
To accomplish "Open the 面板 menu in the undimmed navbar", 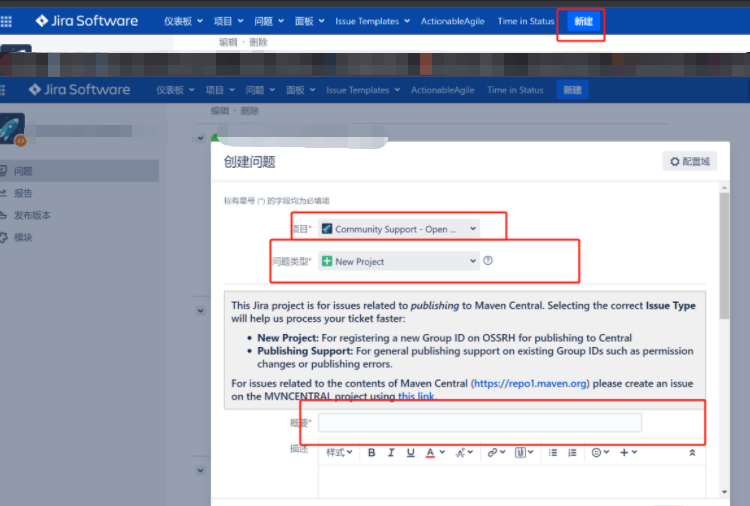I will coord(310,21).
